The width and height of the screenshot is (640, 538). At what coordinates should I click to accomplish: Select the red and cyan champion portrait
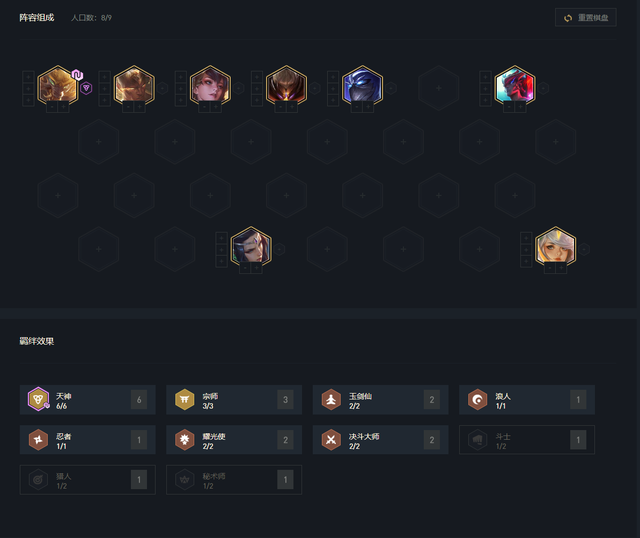click(x=515, y=86)
